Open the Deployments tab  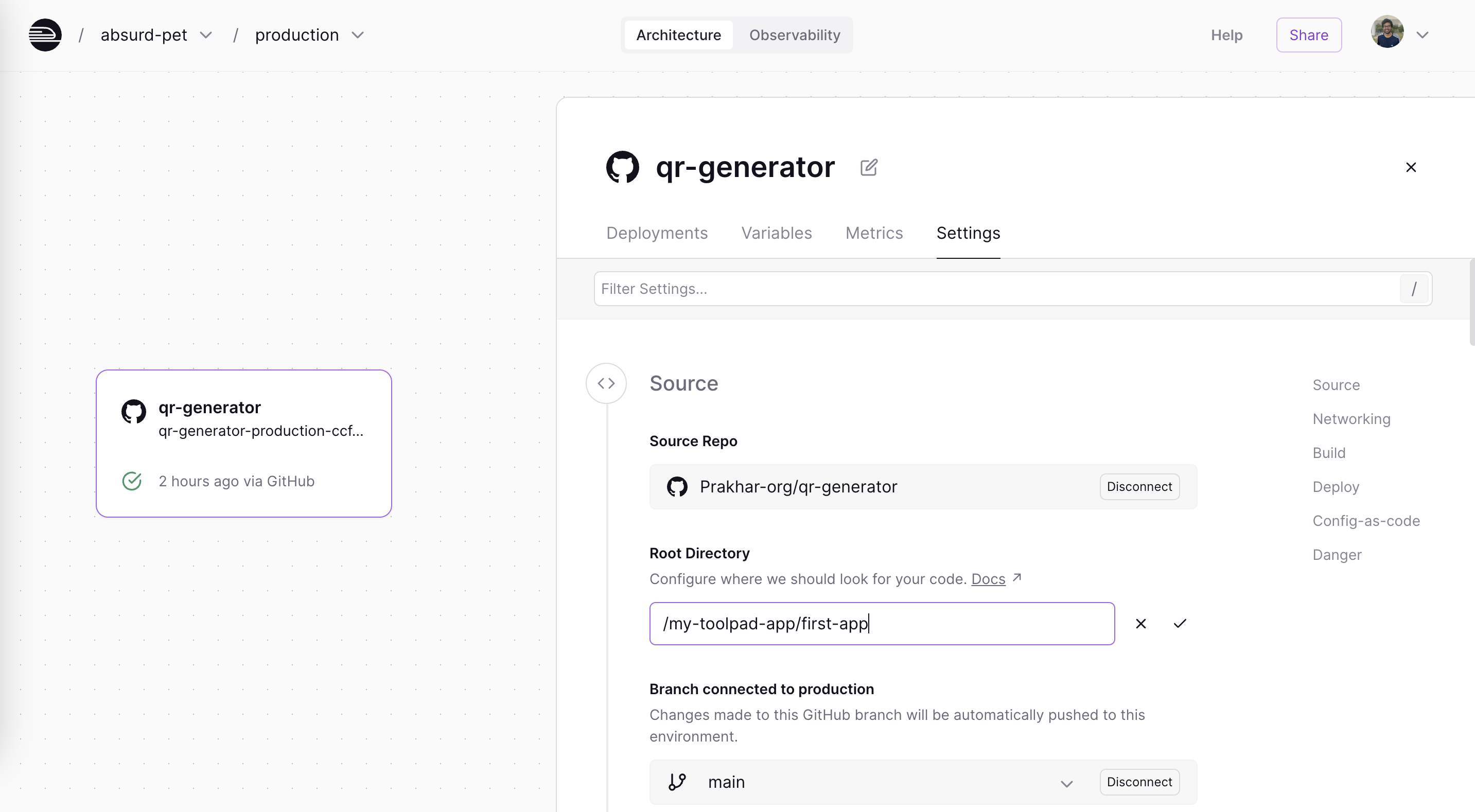pyautogui.click(x=657, y=233)
